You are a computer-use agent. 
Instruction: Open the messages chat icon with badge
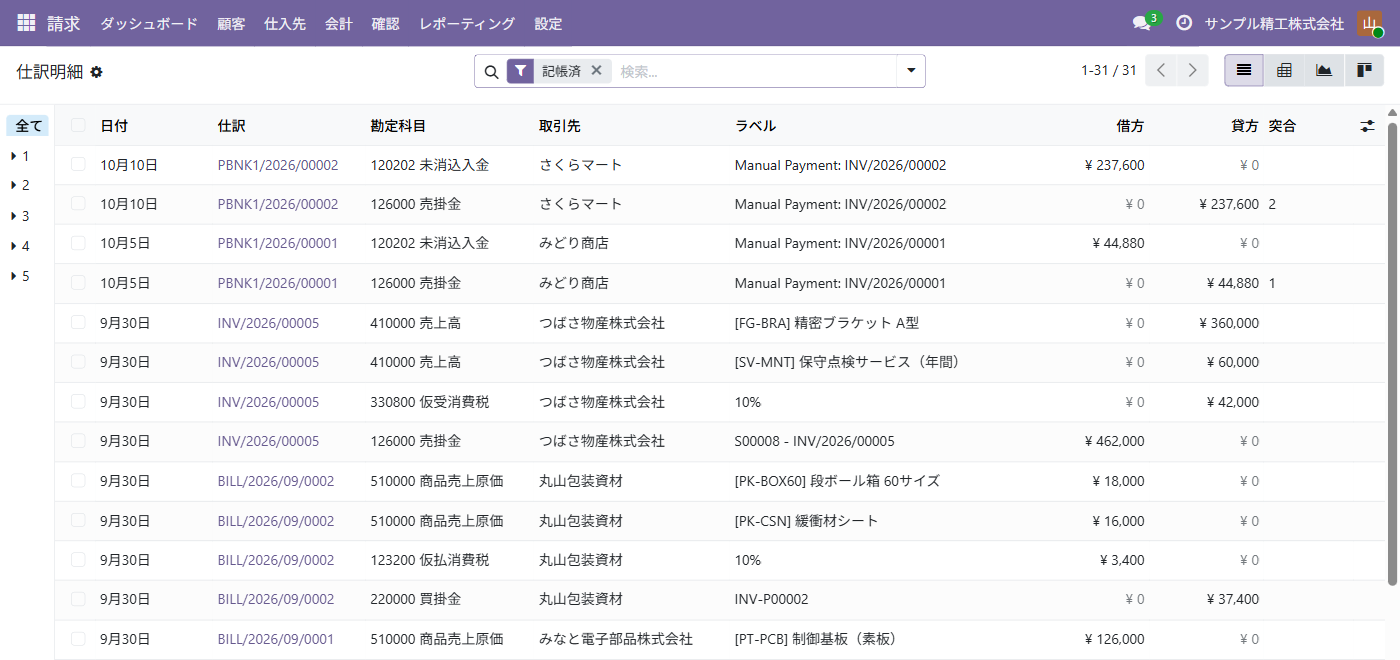click(1141, 23)
